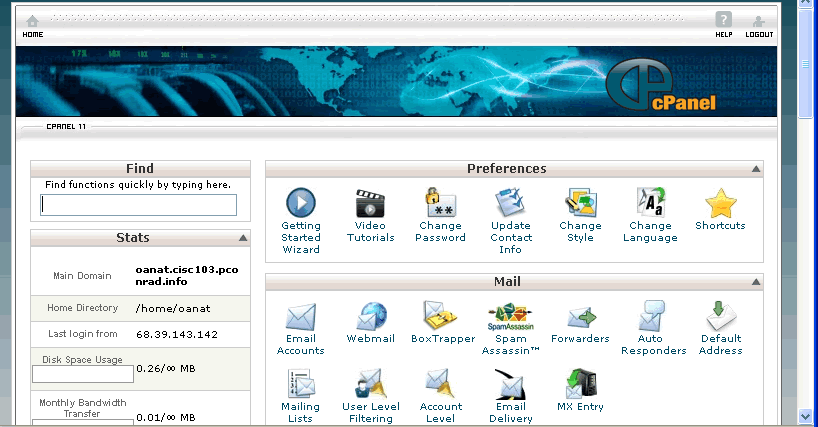Open the Change Language icon

pos(650,202)
